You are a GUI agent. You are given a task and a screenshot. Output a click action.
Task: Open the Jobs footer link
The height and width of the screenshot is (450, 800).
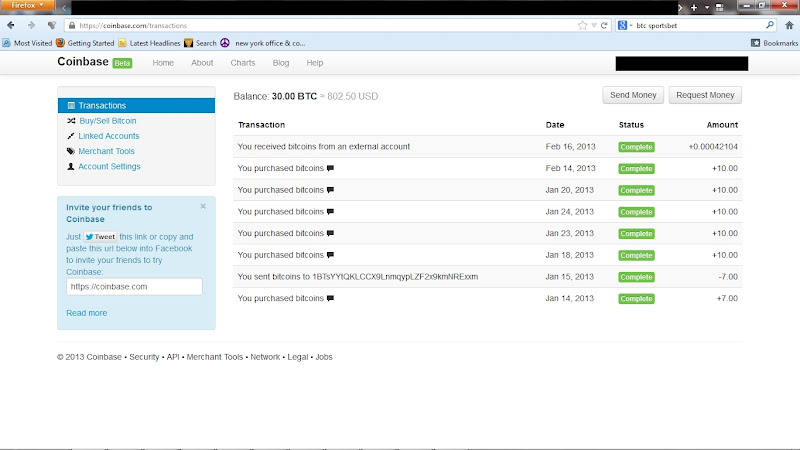(x=324, y=357)
